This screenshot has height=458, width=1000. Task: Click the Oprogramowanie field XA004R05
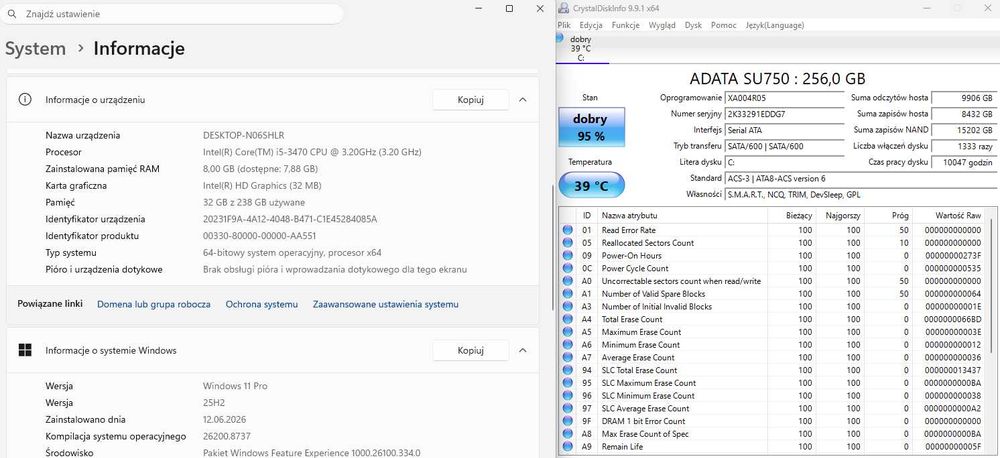pos(784,98)
